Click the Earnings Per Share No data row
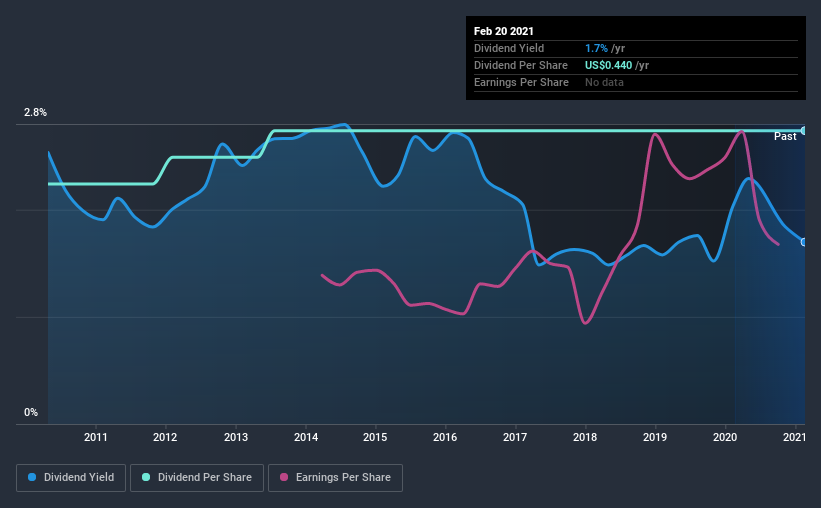The width and height of the screenshot is (821, 508). click(x=636, y=82)
